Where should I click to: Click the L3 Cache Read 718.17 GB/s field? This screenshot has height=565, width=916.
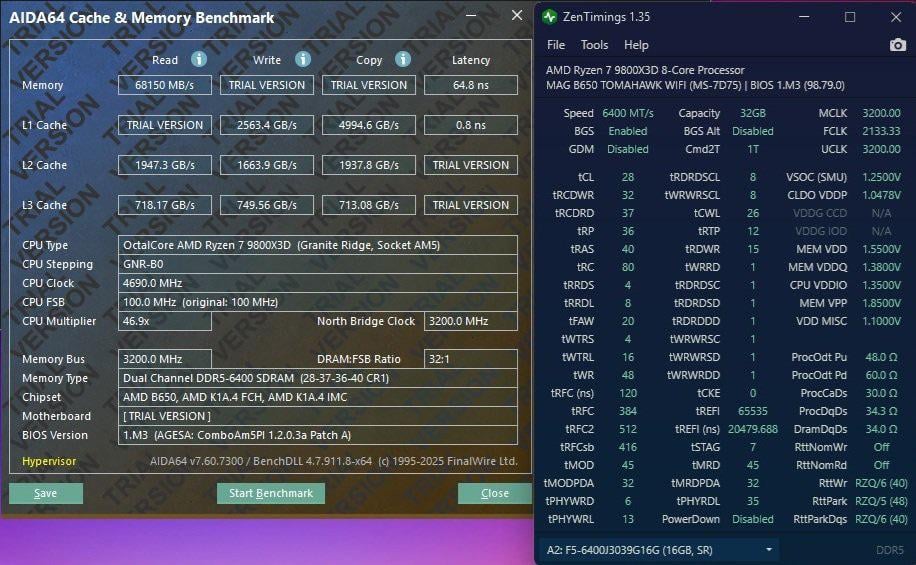165,205
